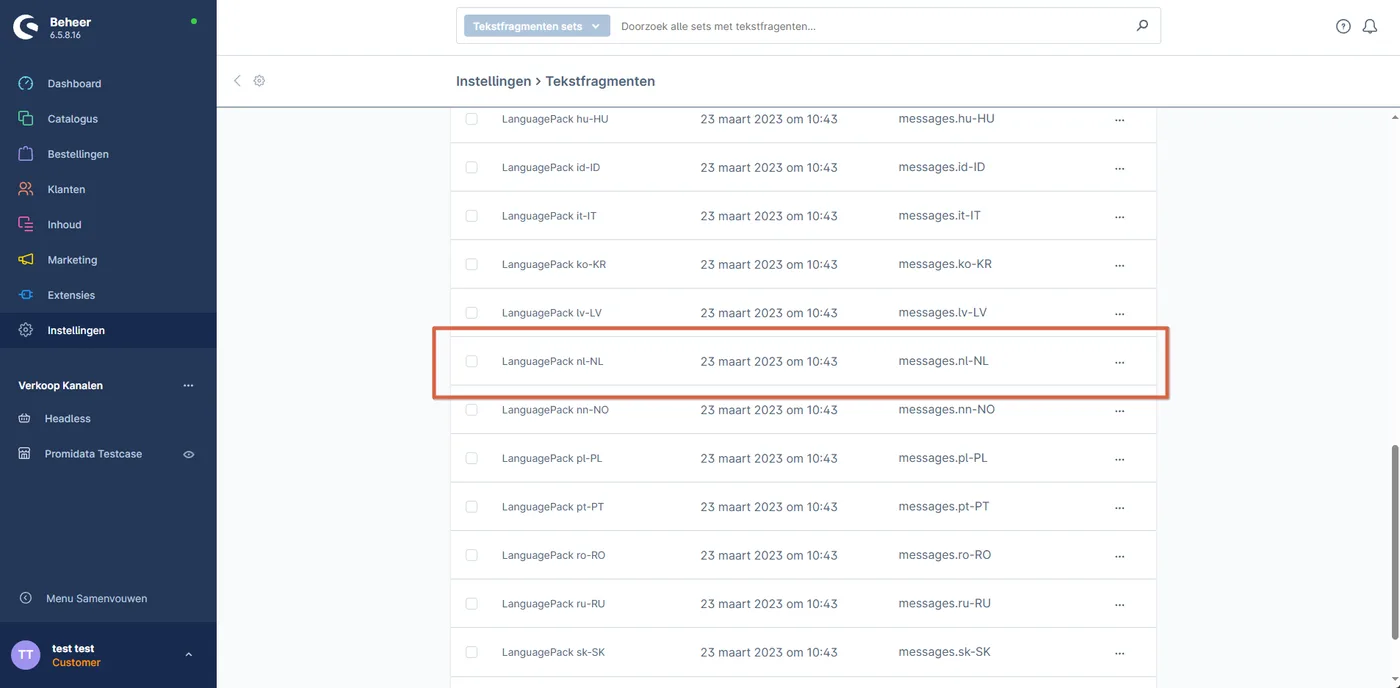Click the Extensies plug icon
Screen dimensions: 1400x688
26,295
